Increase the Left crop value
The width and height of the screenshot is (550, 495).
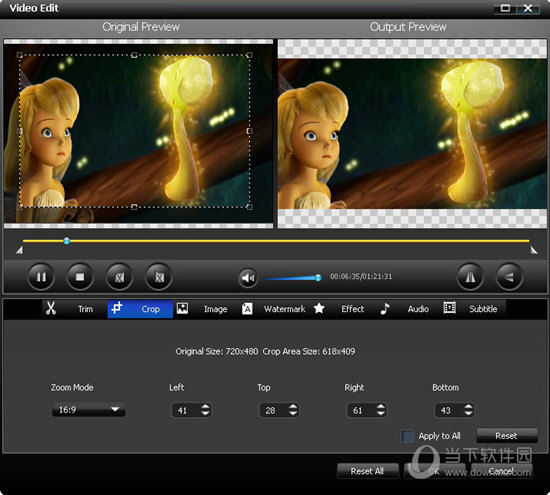coord(205,407)
